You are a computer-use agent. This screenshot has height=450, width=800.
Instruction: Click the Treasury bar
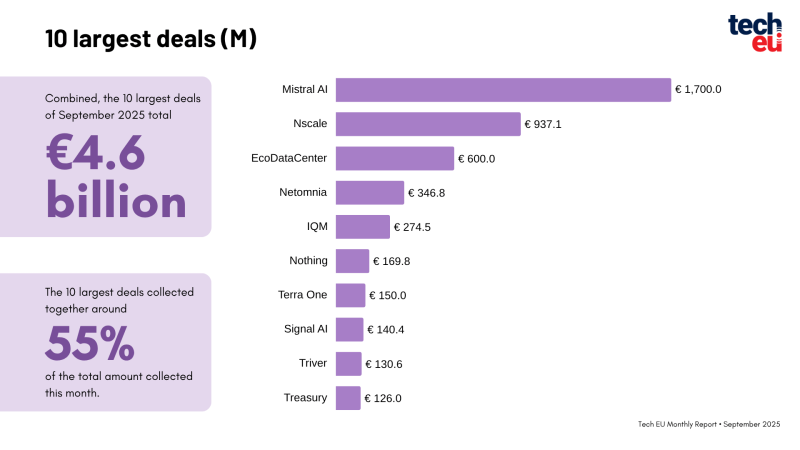[347, 398]
